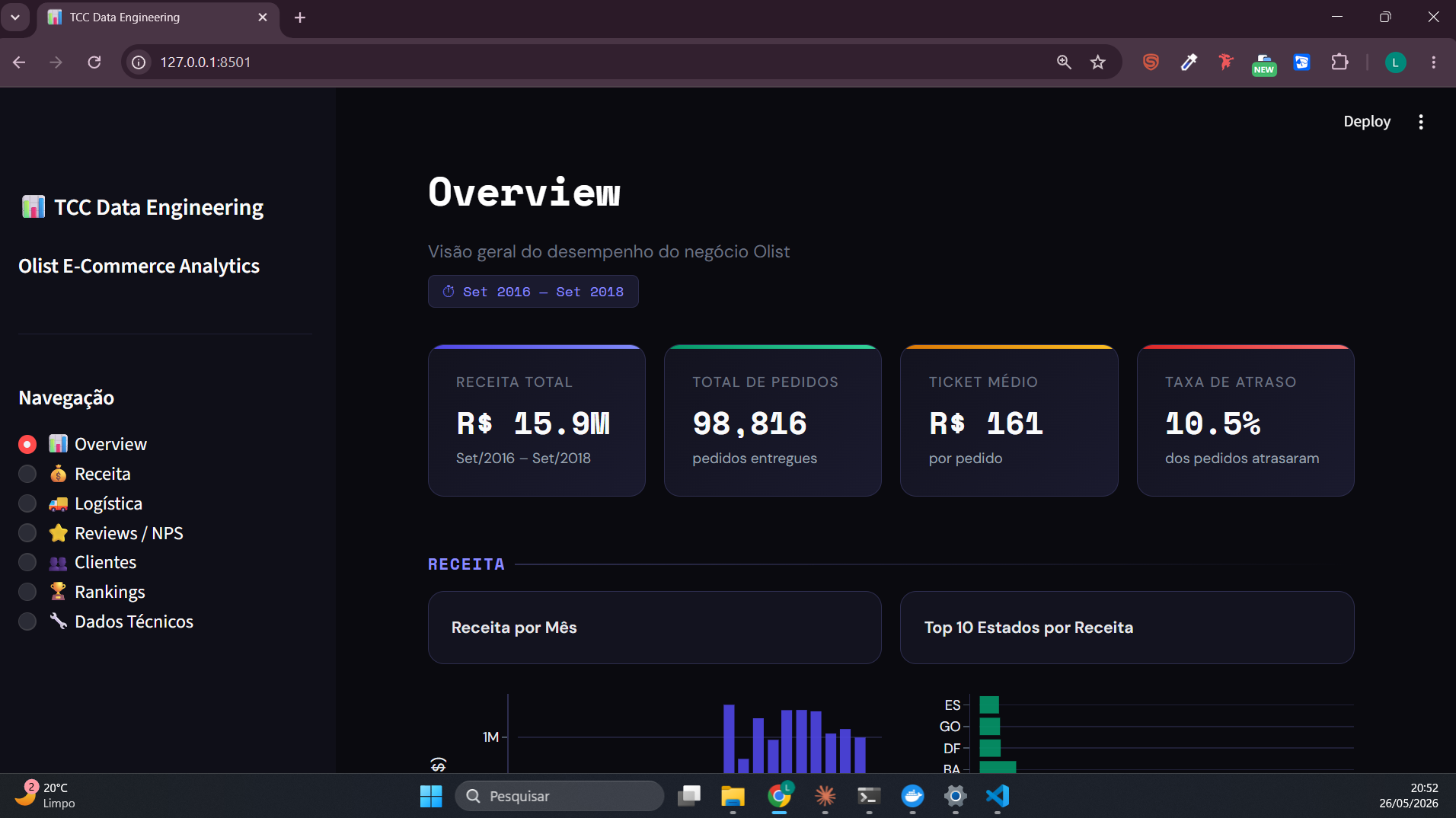The image size is (1456, 818).
Task: Click the Taxa de Atraso value 10.5%
Action: (x=1212, y=423)
